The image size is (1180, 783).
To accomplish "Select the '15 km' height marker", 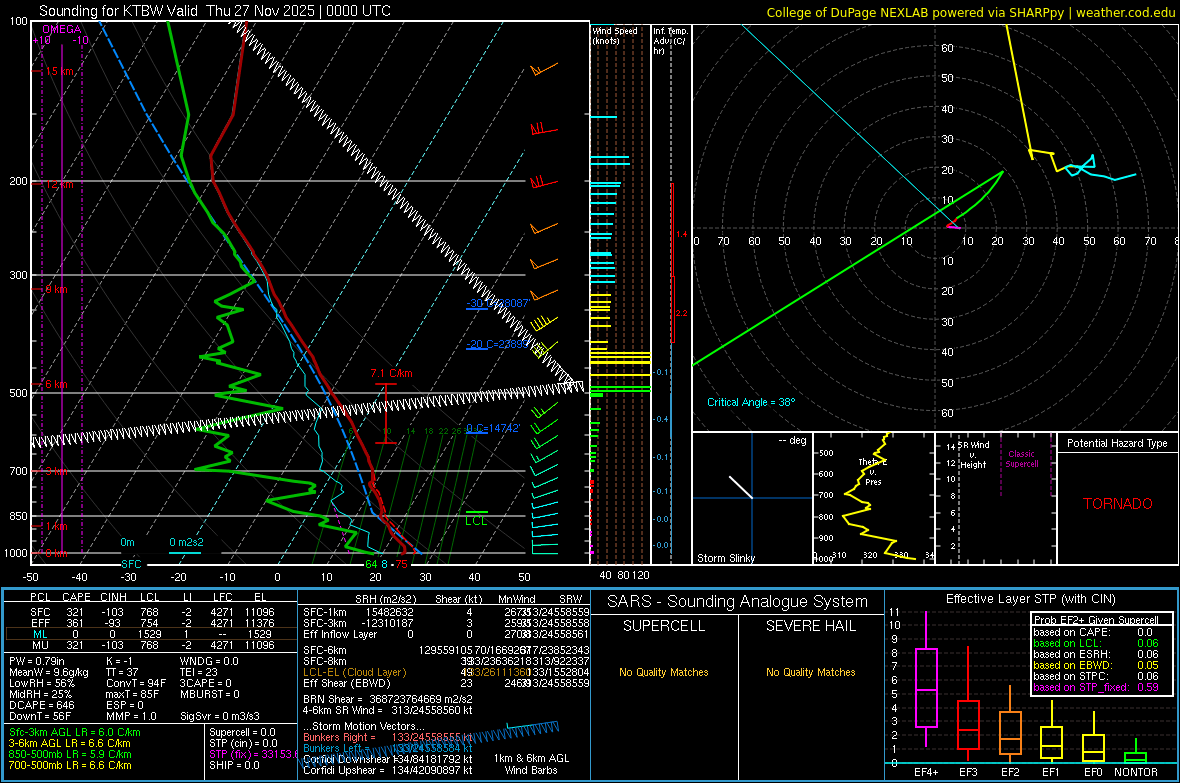I will 60,72.
